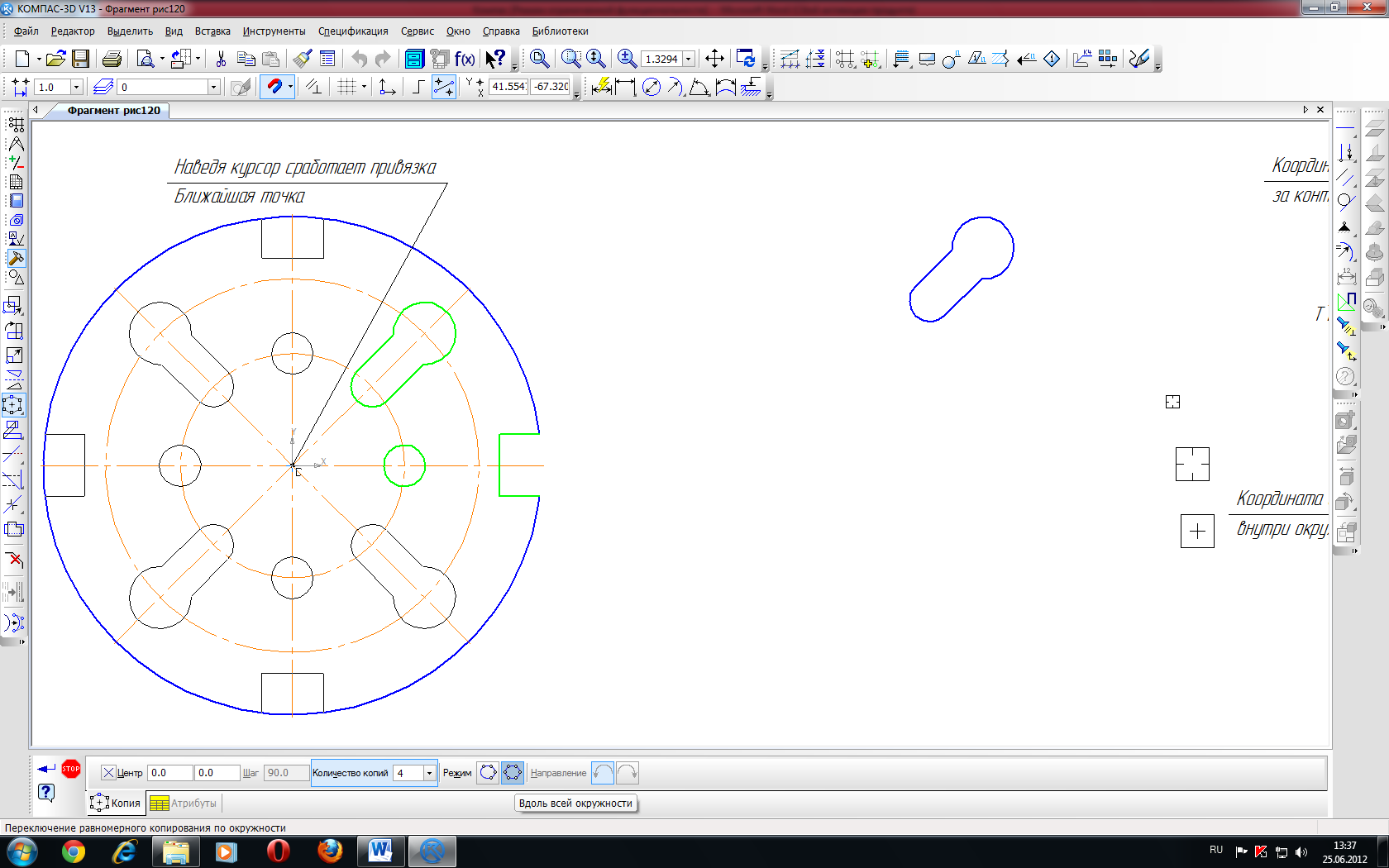Click the red STOP command icon
1389x868 pixels.
(x=71, y=769)
